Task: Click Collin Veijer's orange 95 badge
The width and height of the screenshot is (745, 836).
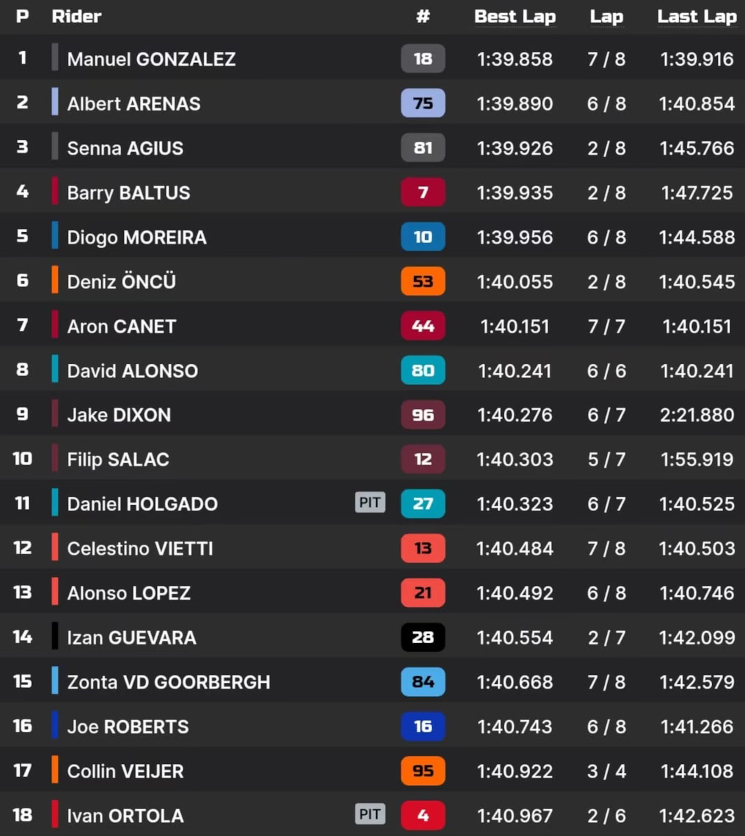Action: point(423,771)
